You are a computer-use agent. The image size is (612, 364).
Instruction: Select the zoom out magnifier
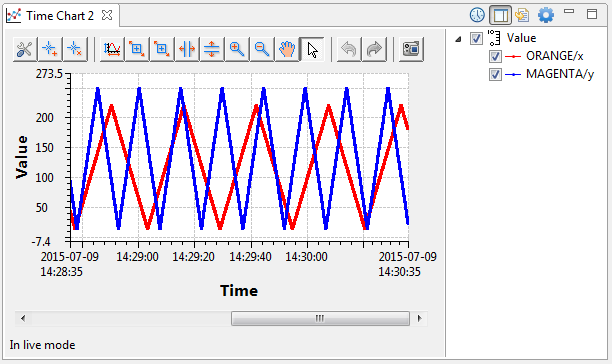click(262, 49)
